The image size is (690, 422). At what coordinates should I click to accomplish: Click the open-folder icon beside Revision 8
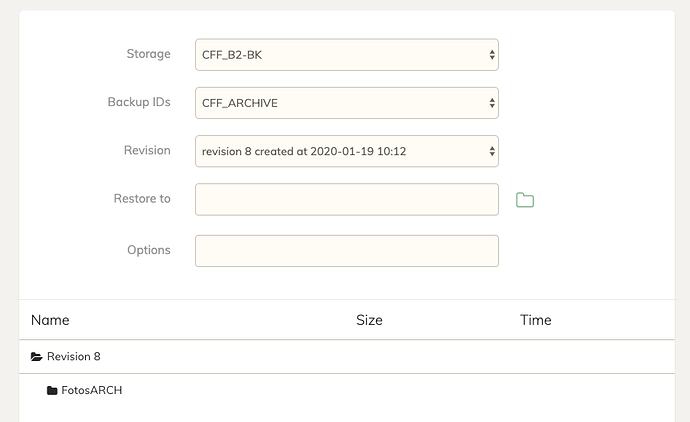tap(37, 356)
